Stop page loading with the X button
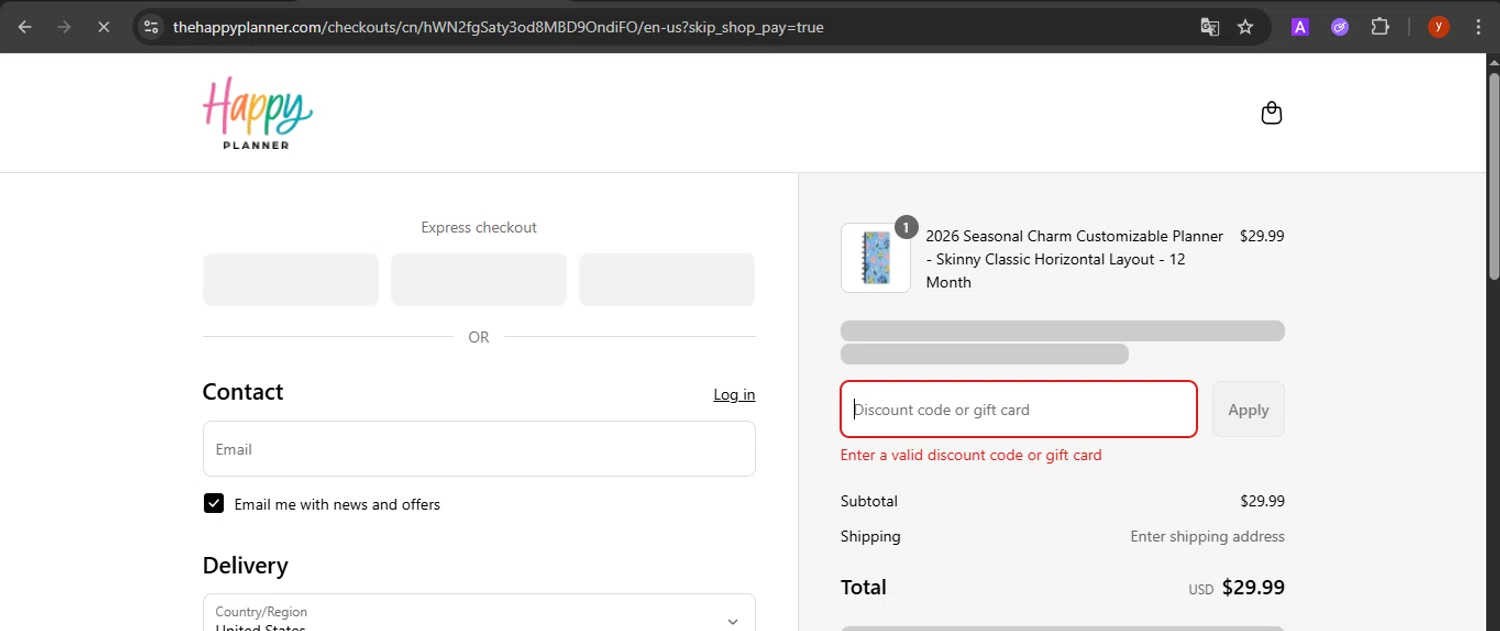1500x631 pixels. click(x=103, y=27)
